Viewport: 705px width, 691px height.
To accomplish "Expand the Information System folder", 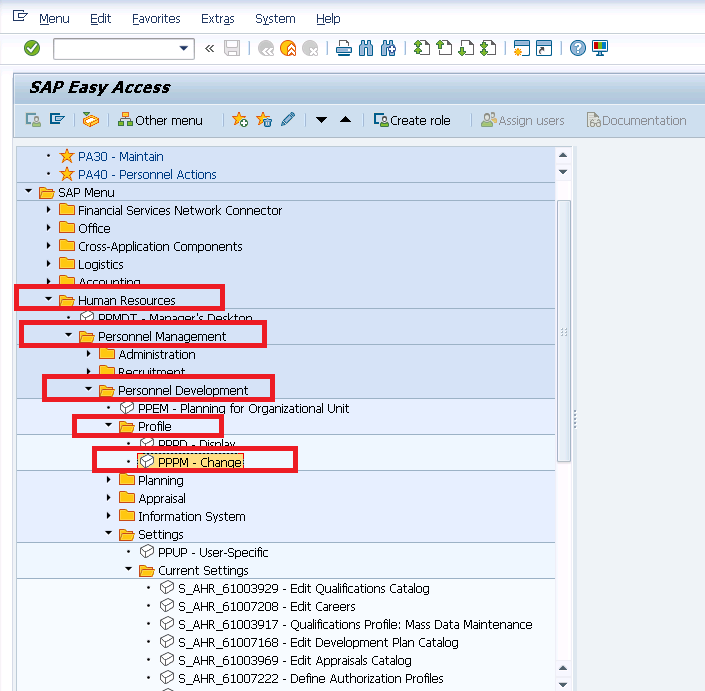I will (x=108, y=516).
